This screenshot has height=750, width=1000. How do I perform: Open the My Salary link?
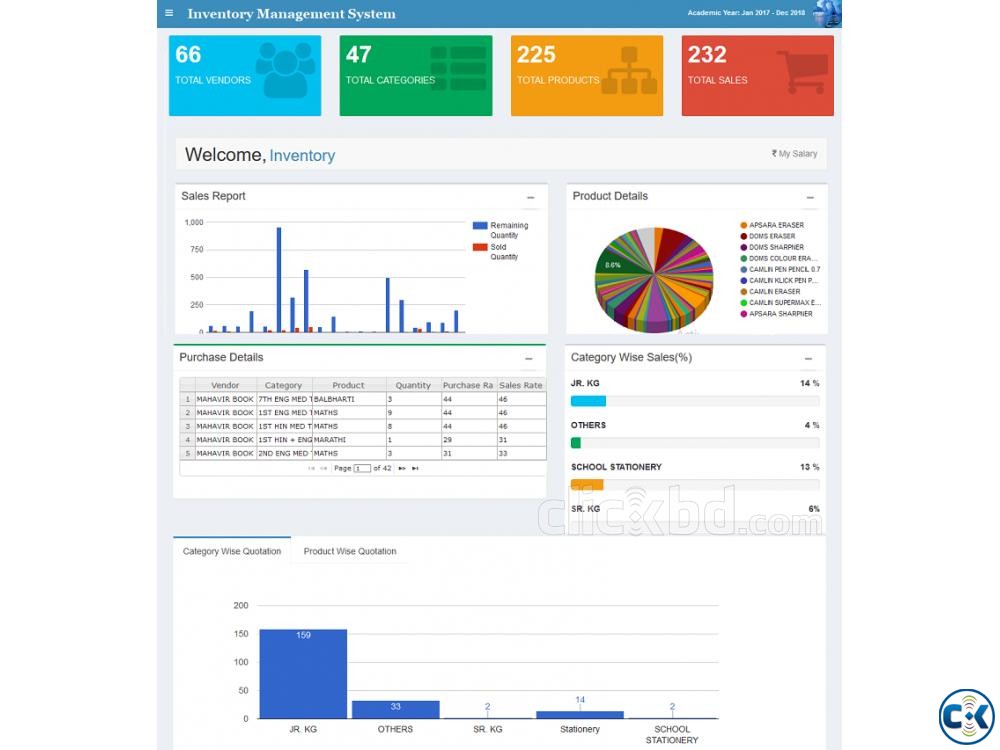(794, 154)
